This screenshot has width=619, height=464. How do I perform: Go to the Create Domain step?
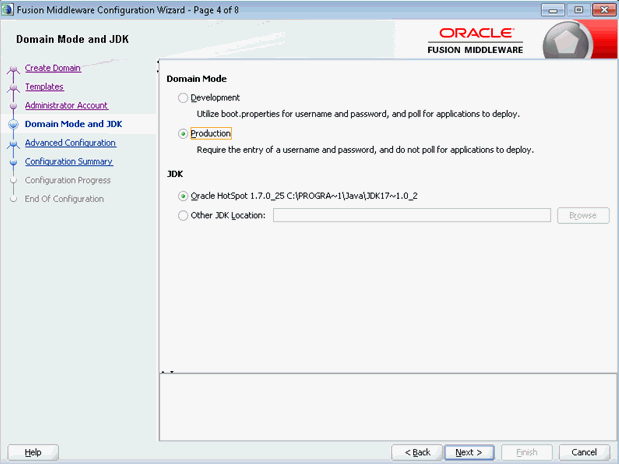point(53,68)
